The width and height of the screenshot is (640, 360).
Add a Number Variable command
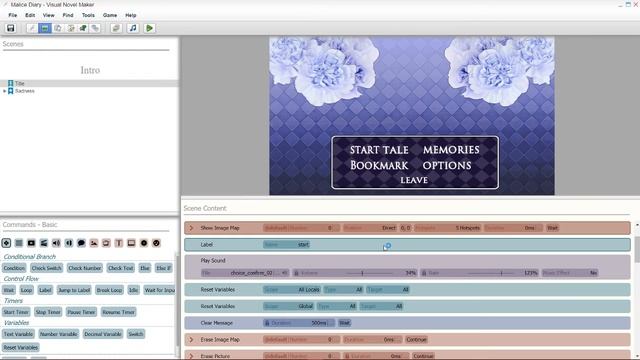click(59, 334)
